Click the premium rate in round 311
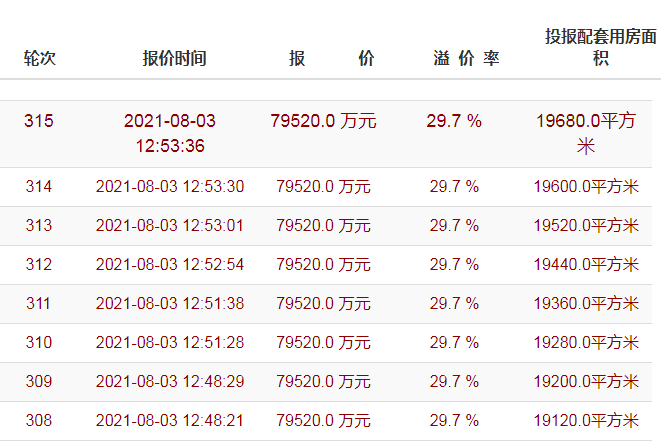This screenshot has width=661, height=441. 454,303
